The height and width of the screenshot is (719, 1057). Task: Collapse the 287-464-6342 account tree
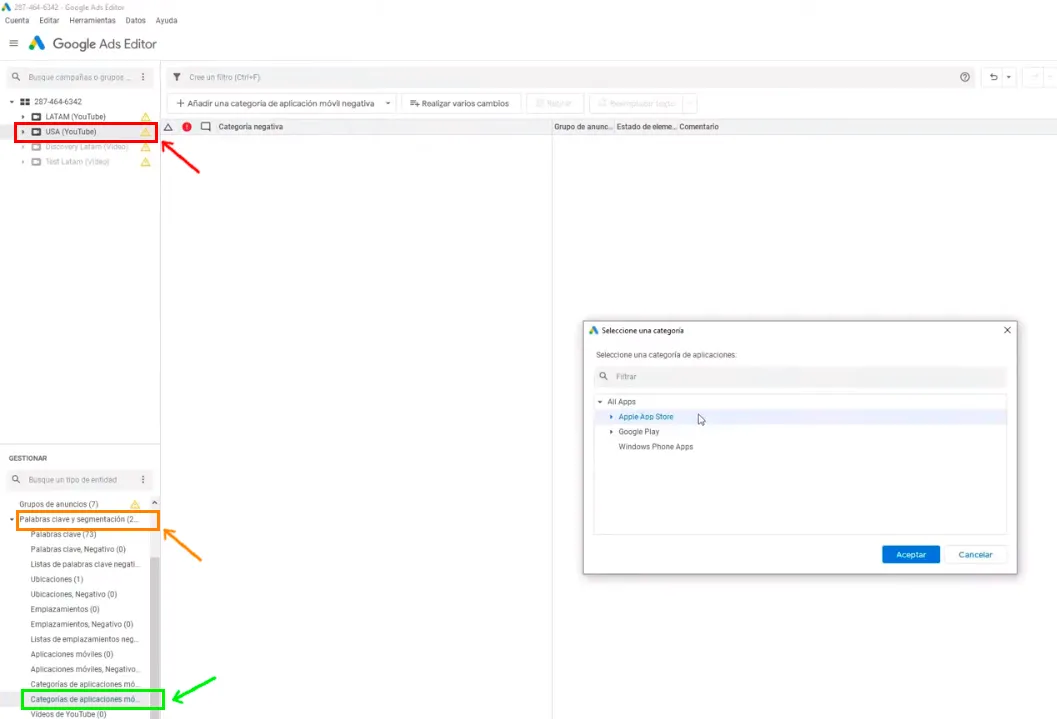coord(11,102)
